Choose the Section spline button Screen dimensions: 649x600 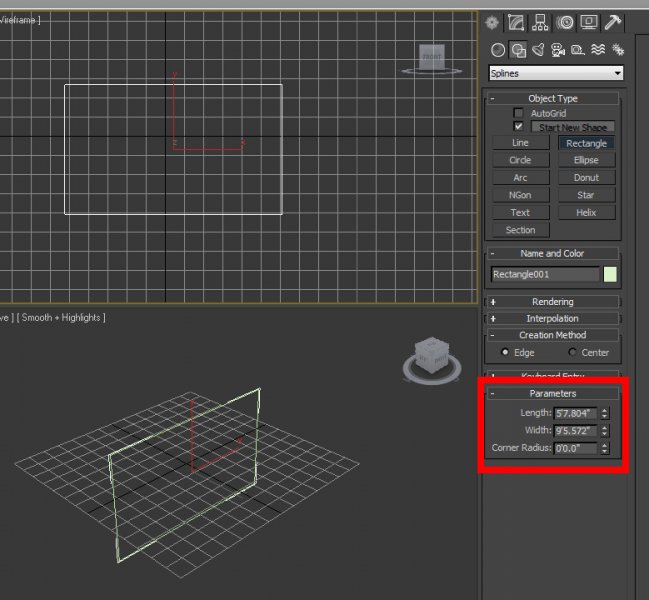[521, 230]
